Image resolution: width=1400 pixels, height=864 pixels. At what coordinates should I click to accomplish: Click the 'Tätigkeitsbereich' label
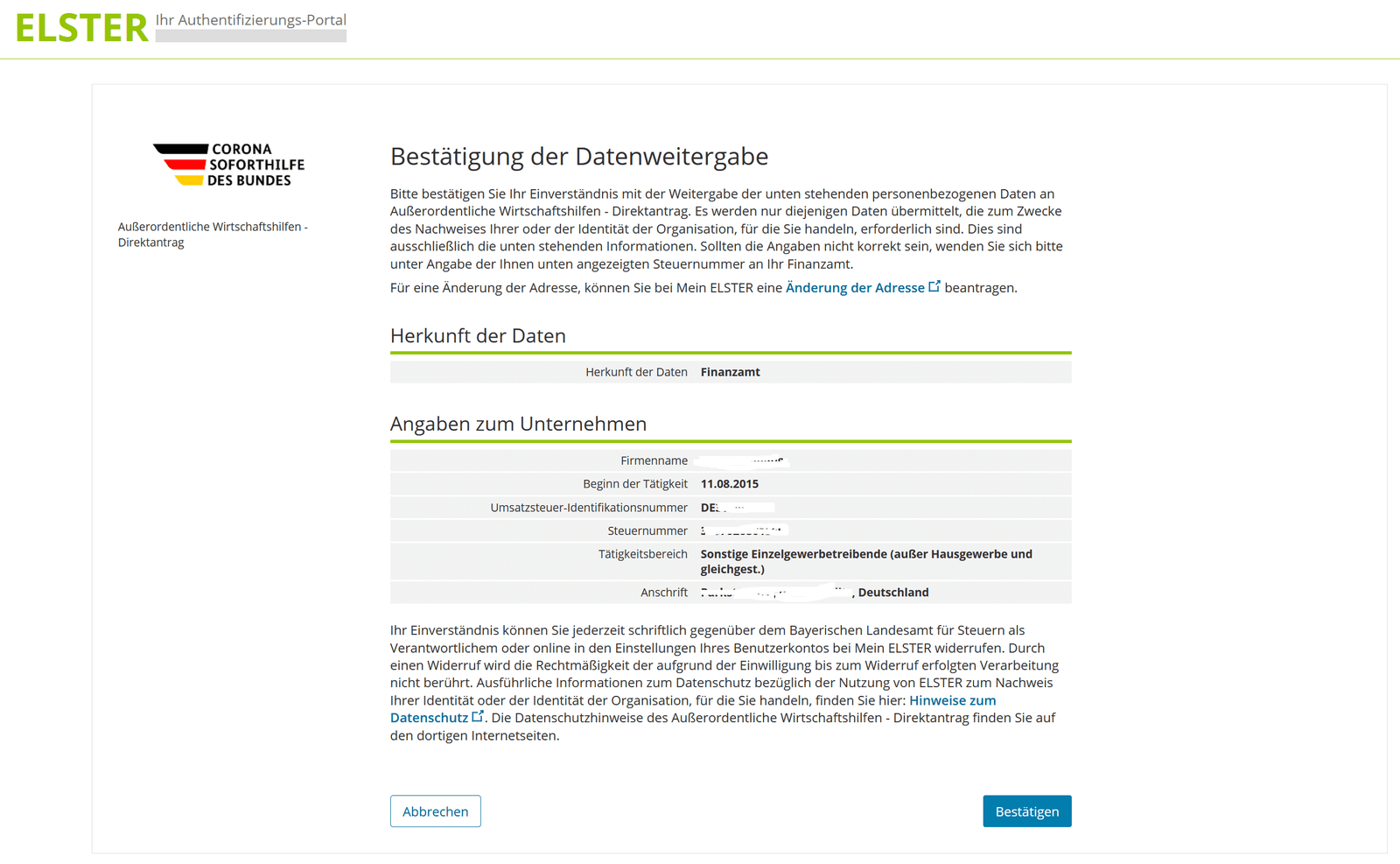(x=643, y=554)
